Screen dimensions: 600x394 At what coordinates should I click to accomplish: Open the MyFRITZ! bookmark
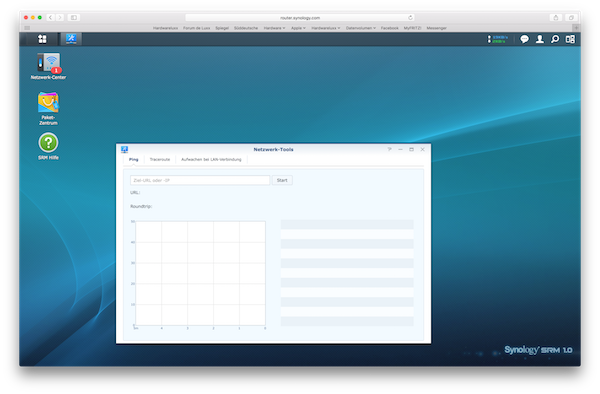tap(412, 28)
